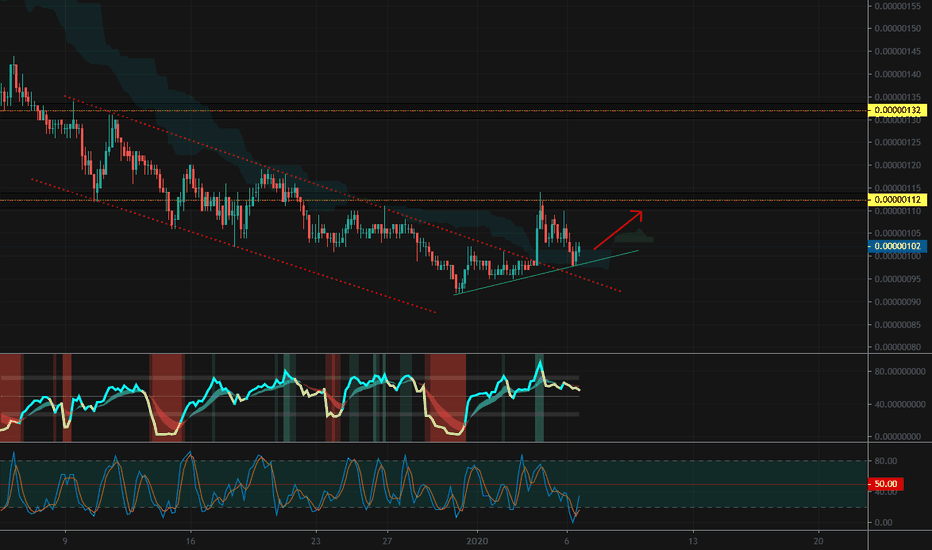The width and height of the screenshot is (932, 550).
Task: Select the 0.00000155 price axis value
Action: pos(898,6)
